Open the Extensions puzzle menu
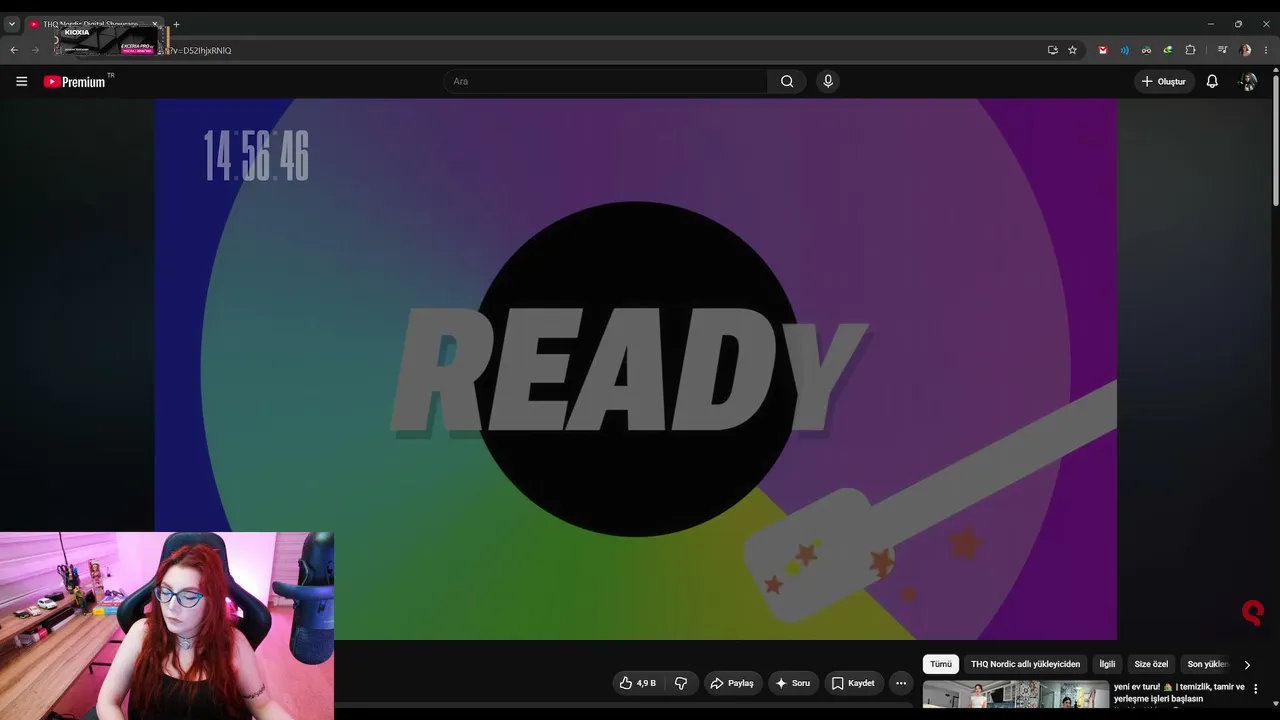The height and width of the screenshot is (720, 1280). pos(1190,50)
